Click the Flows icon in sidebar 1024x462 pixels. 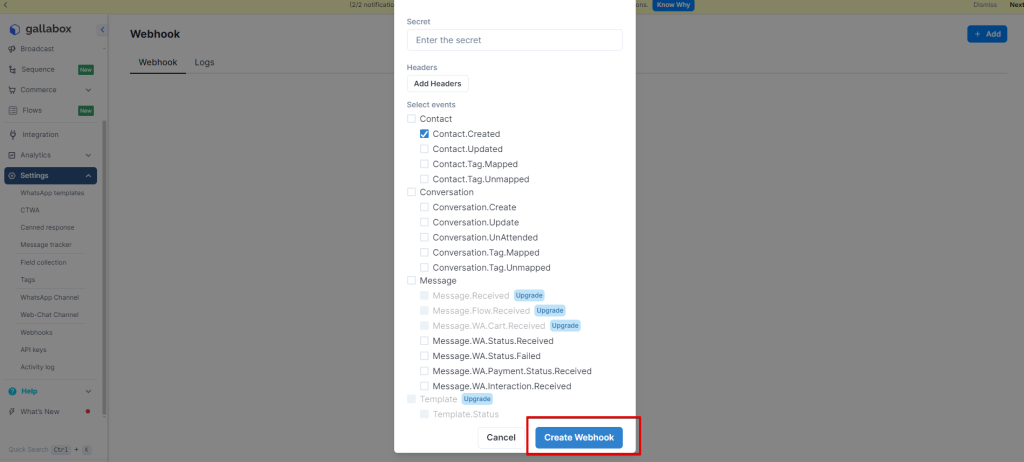tap(12, 111)
